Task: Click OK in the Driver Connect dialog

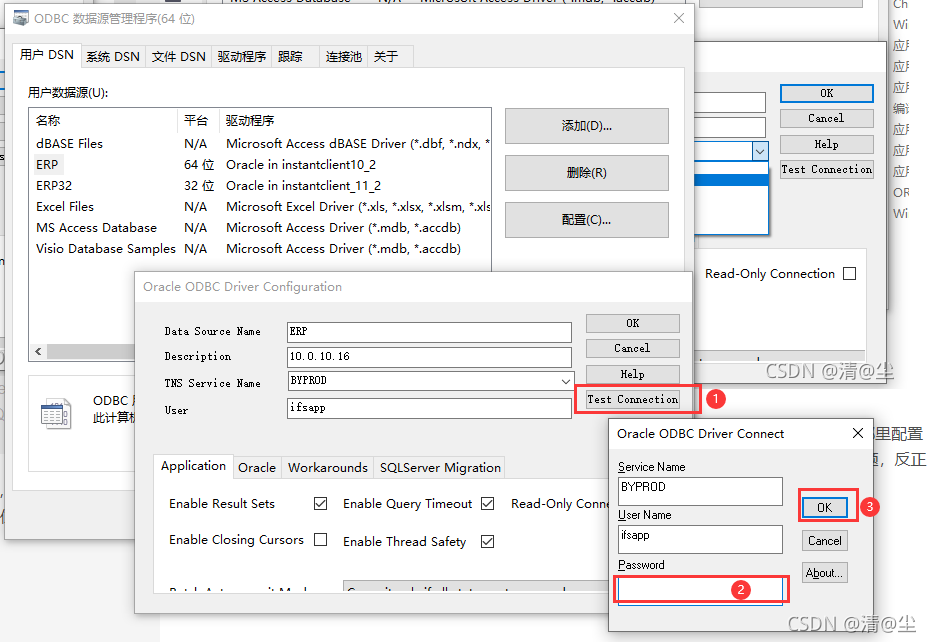Action: [x=825, y=508]
